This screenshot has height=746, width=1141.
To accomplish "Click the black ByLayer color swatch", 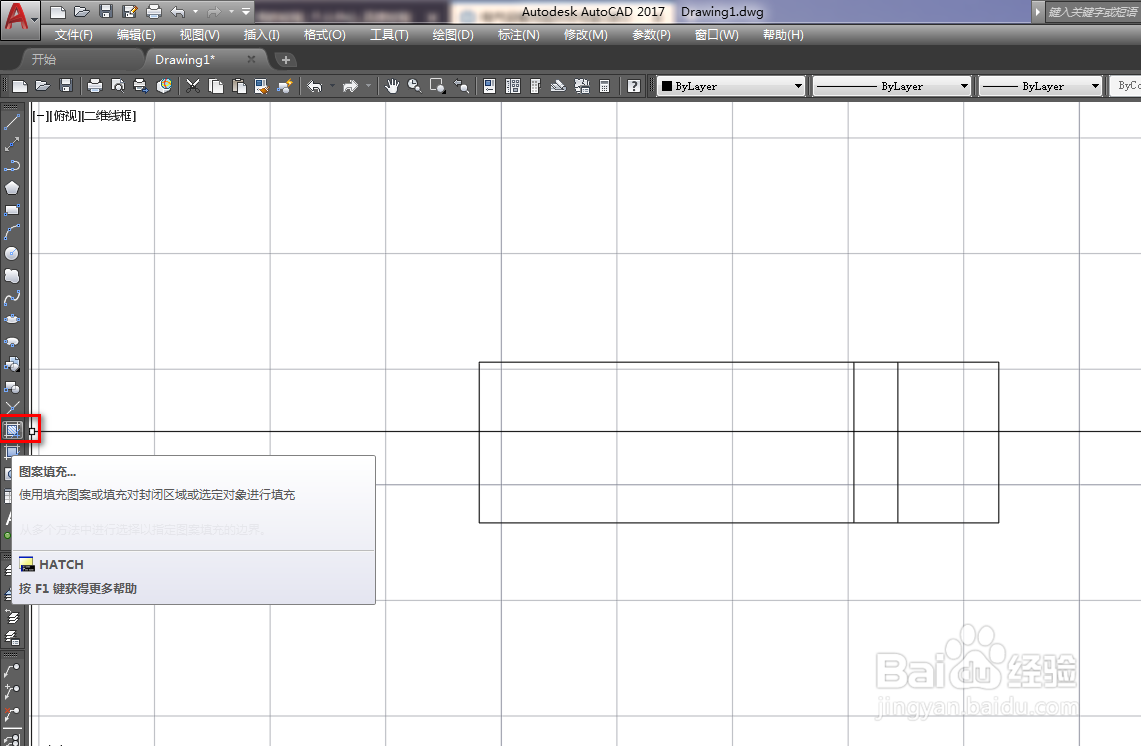I will pyautogui.click(x=667, y=86).
